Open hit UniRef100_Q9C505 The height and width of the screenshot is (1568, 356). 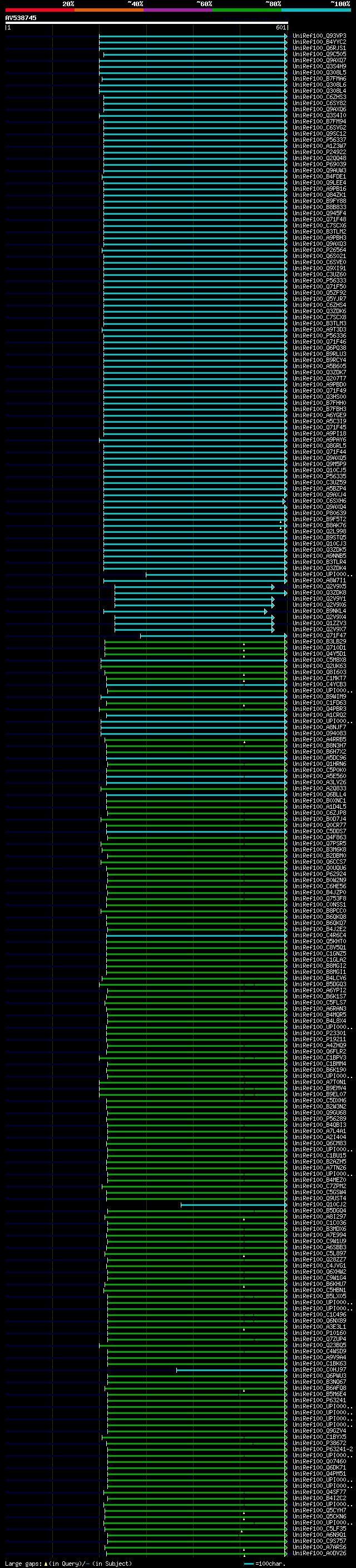(x=319, y=54)
